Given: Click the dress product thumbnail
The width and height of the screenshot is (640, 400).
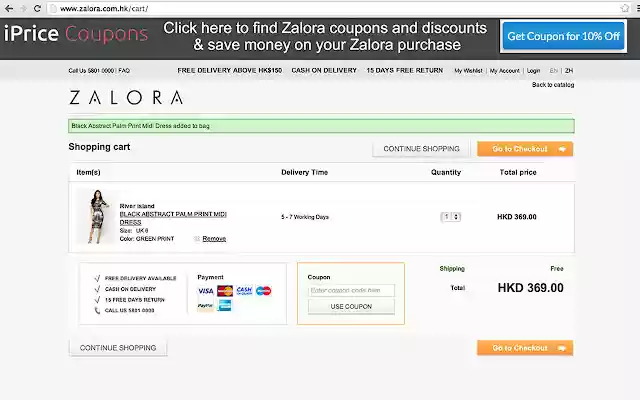Looking at the screenshot, I should coord(97,216).
